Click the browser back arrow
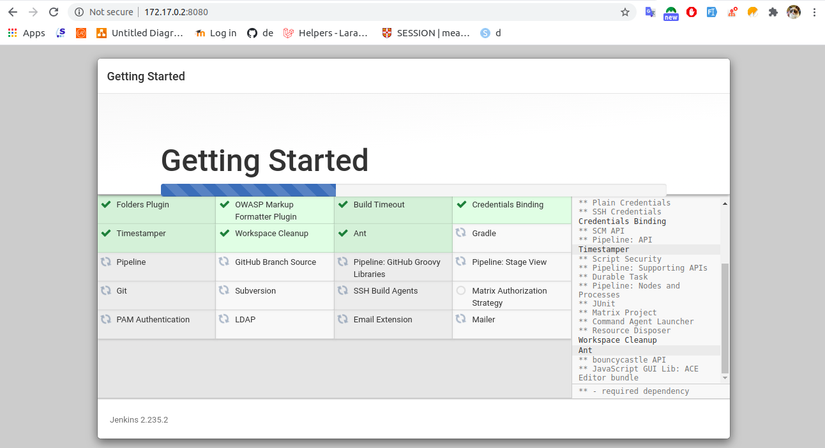Image resolution: width=825 pixels, height=448 pixels. [13, 12]
